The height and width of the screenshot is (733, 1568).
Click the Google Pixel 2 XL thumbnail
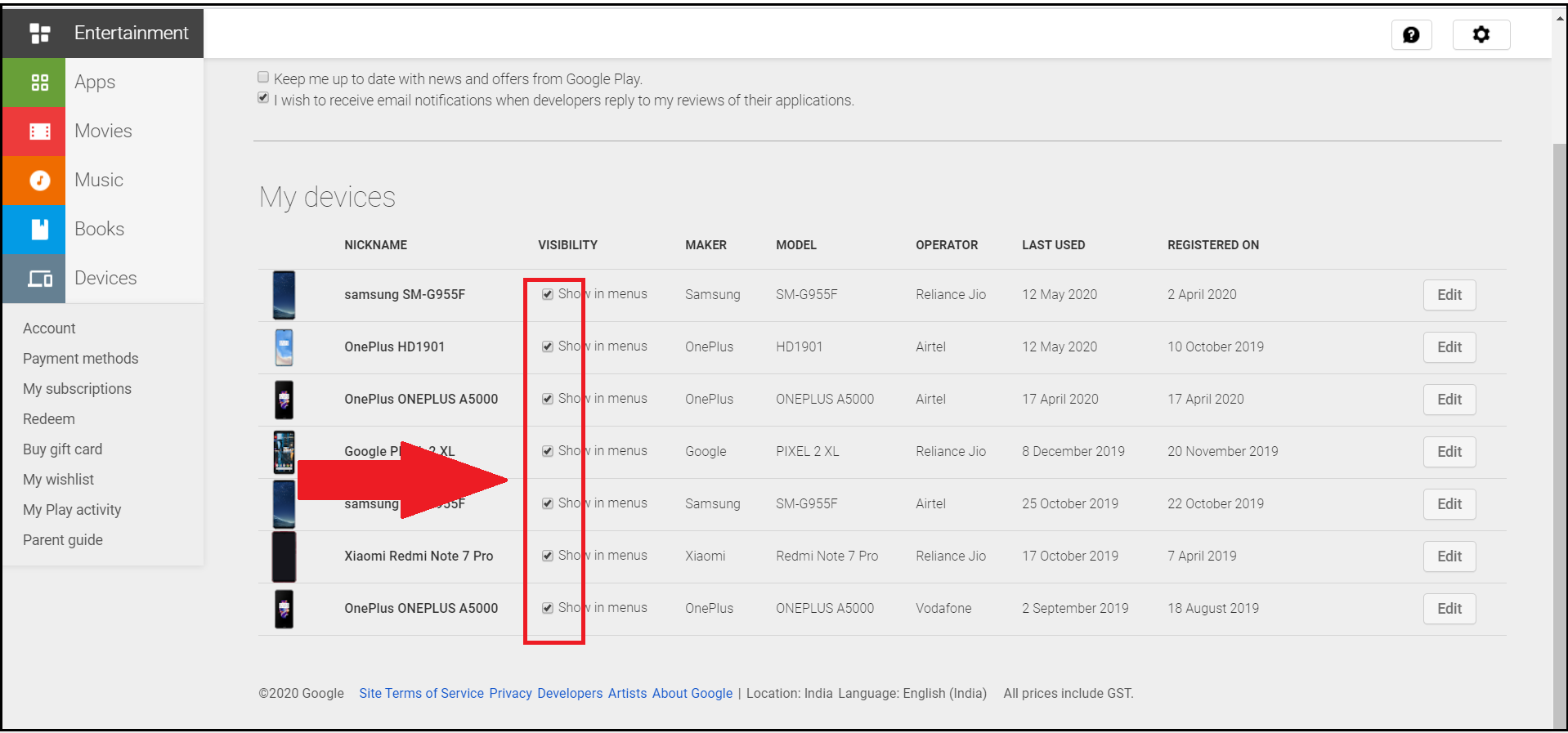point(284,452)
